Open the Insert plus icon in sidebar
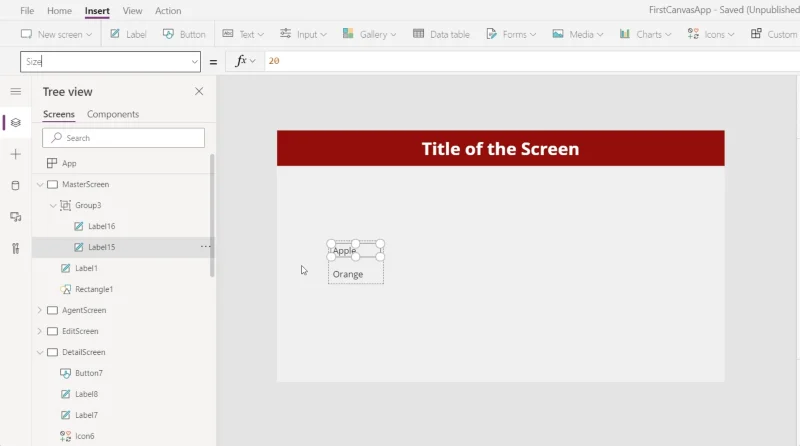 point(16,154)
